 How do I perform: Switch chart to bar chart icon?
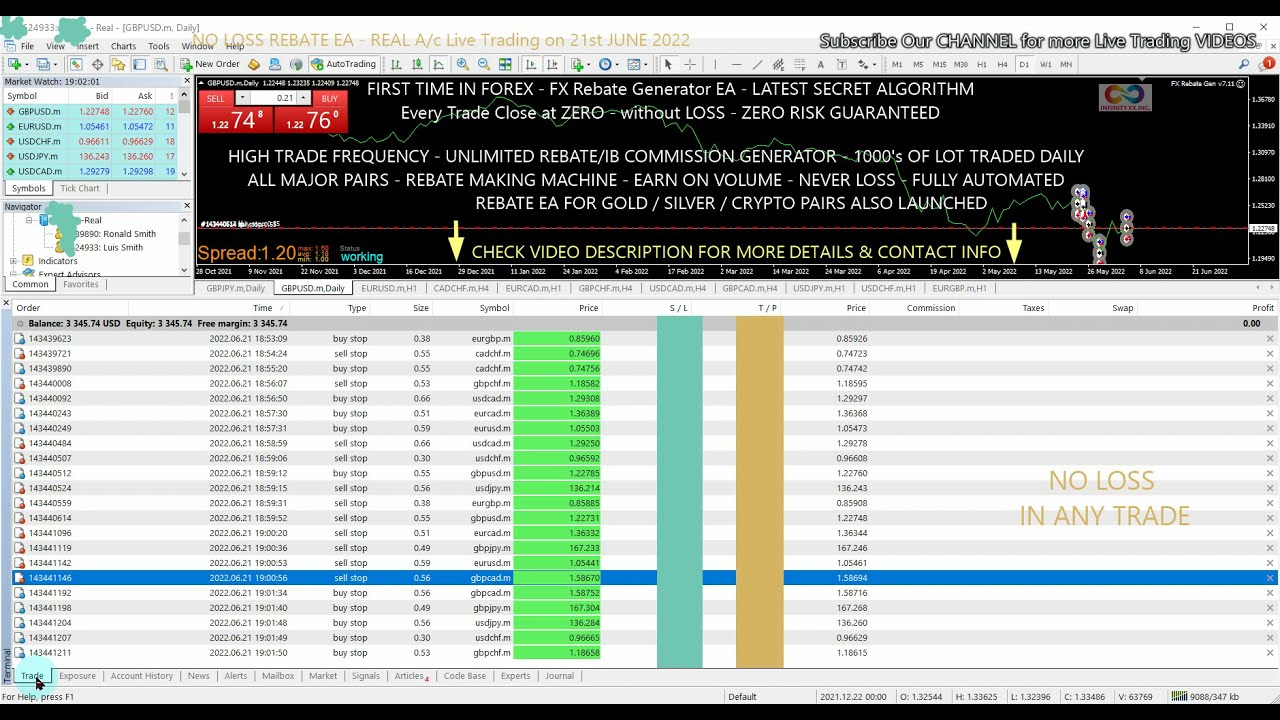[396, 64]
